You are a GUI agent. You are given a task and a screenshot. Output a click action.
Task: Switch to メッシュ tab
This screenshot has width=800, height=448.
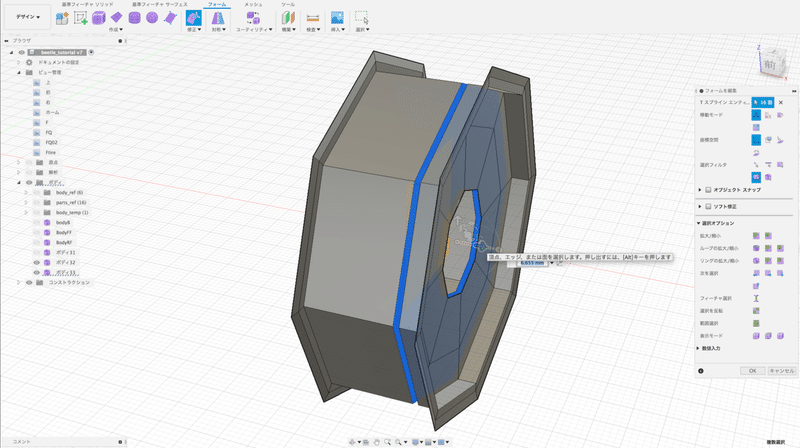253,4
